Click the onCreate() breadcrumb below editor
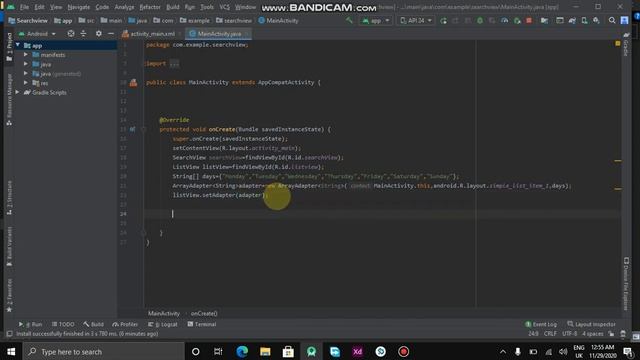 [x=204, y=313]
